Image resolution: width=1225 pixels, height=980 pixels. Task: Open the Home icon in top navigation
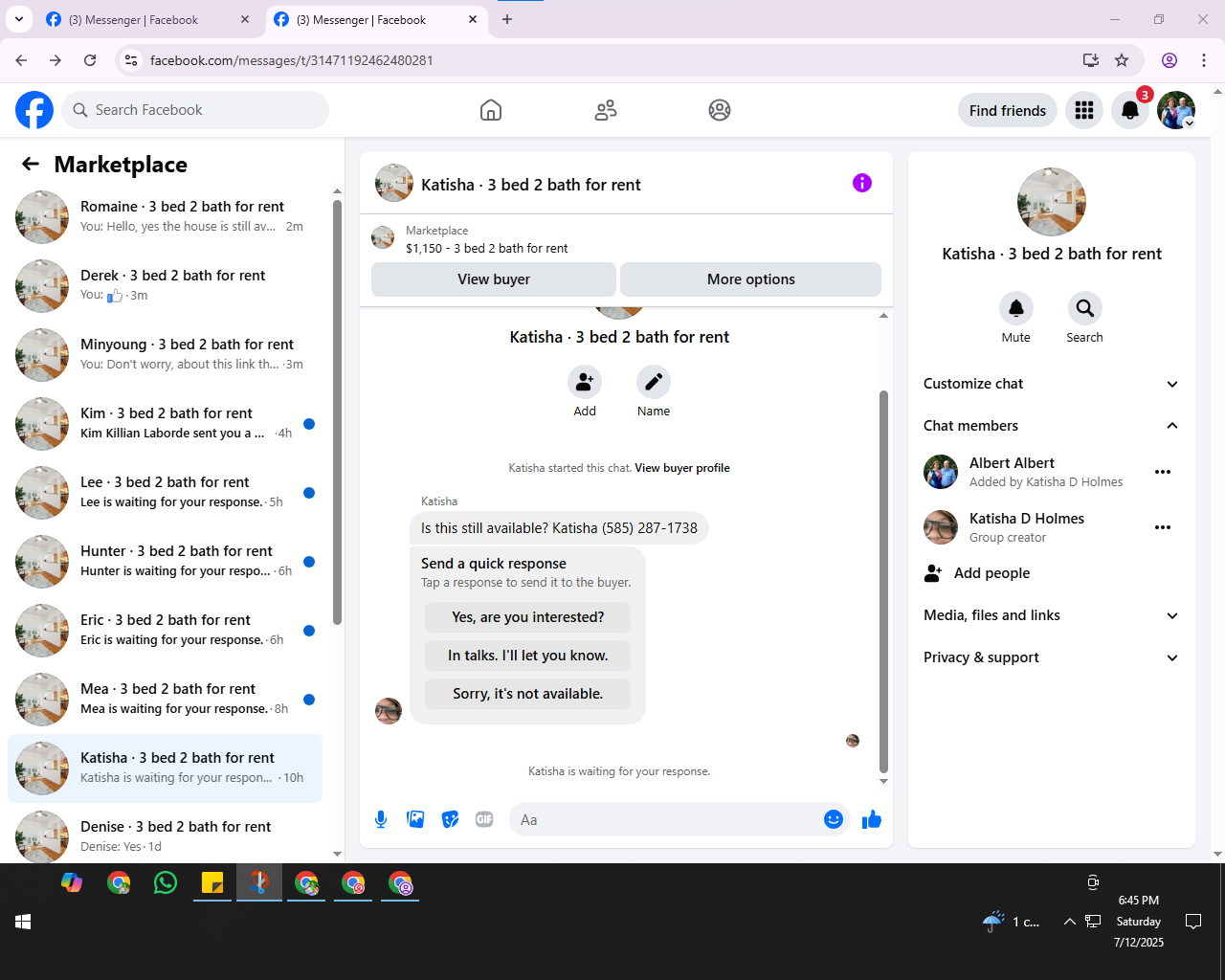(491, 110)
